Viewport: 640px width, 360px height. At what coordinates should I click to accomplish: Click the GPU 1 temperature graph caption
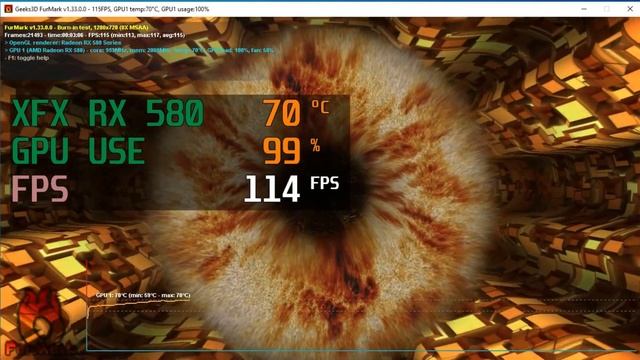[x=143, y=295]
